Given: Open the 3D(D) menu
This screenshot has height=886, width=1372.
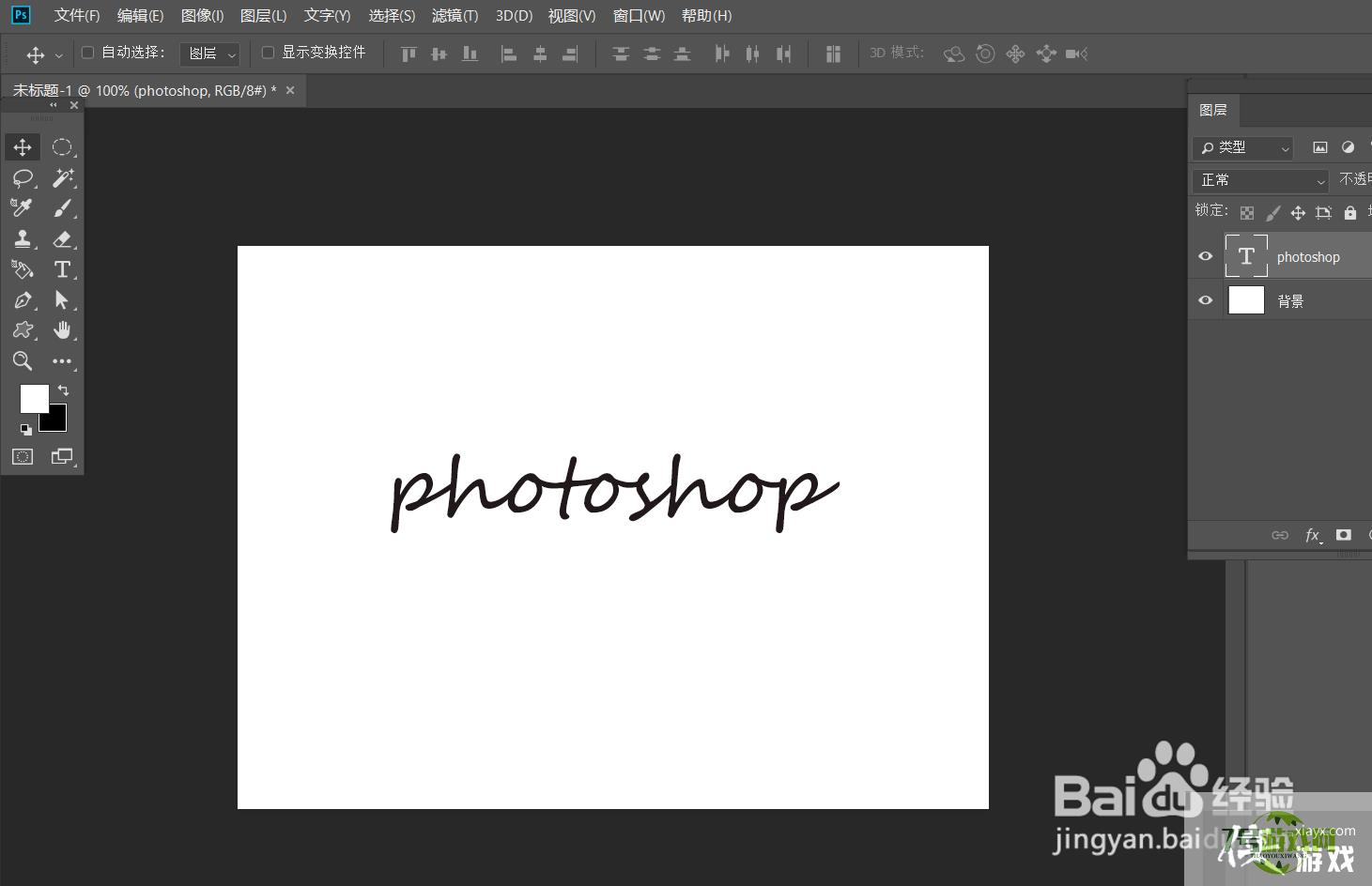Looking at the screenshot, I should coord(514,16).
